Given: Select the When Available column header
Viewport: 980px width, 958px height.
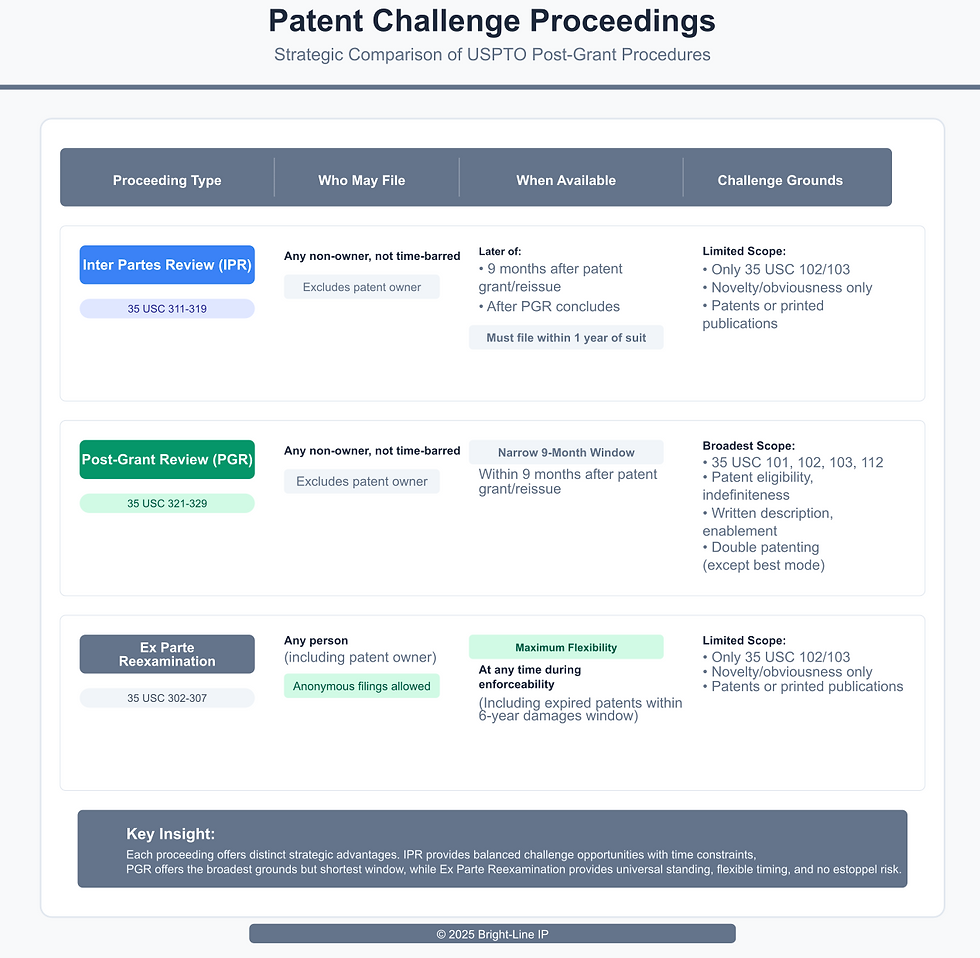Looking at the screenshot, I should click(566, 180).
